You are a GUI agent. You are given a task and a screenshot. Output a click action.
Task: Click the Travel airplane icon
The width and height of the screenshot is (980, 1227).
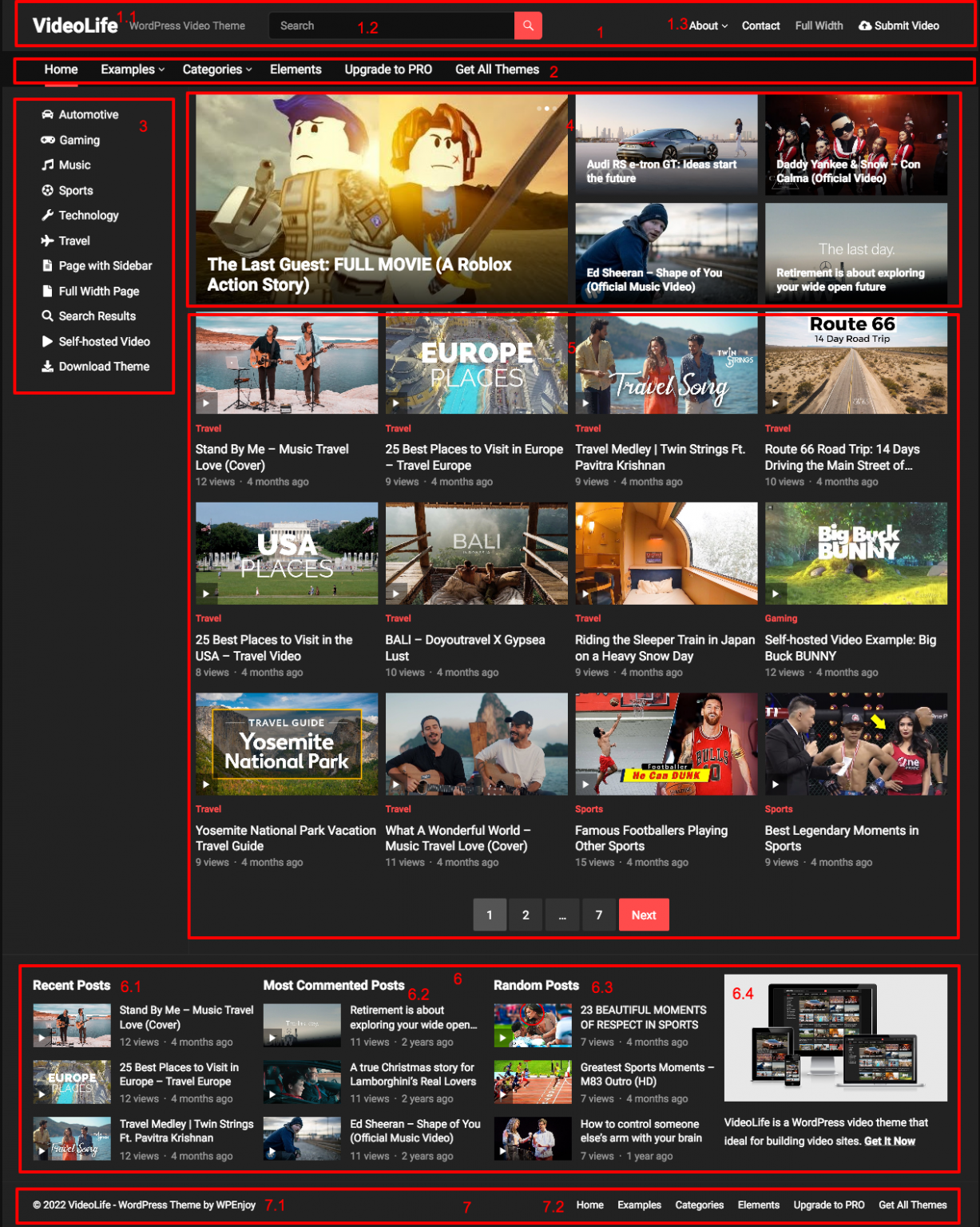point(48,240)
